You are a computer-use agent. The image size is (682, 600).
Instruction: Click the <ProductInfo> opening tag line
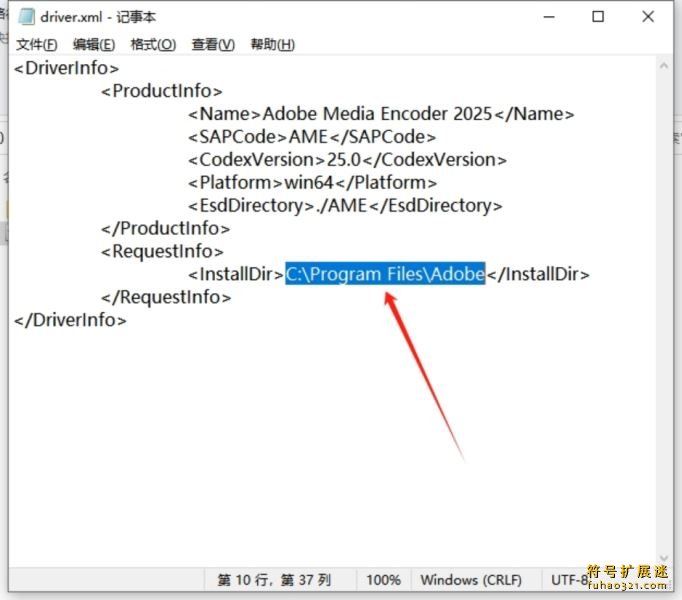coord(161,91)
